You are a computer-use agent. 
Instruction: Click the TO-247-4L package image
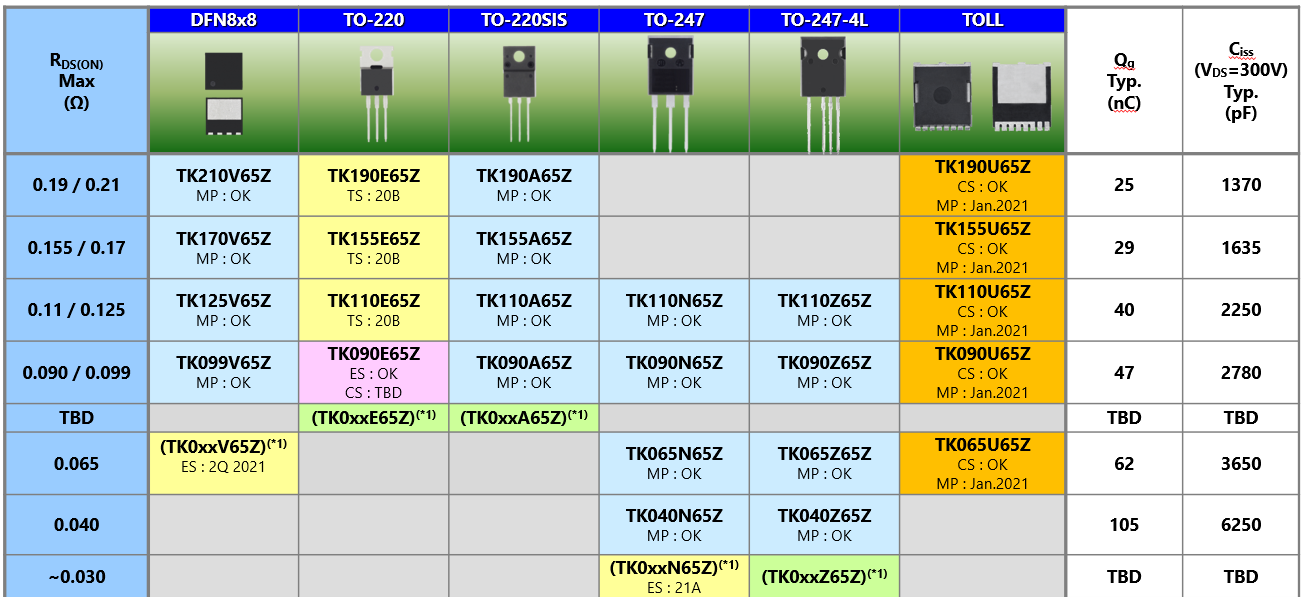(823, 93)
